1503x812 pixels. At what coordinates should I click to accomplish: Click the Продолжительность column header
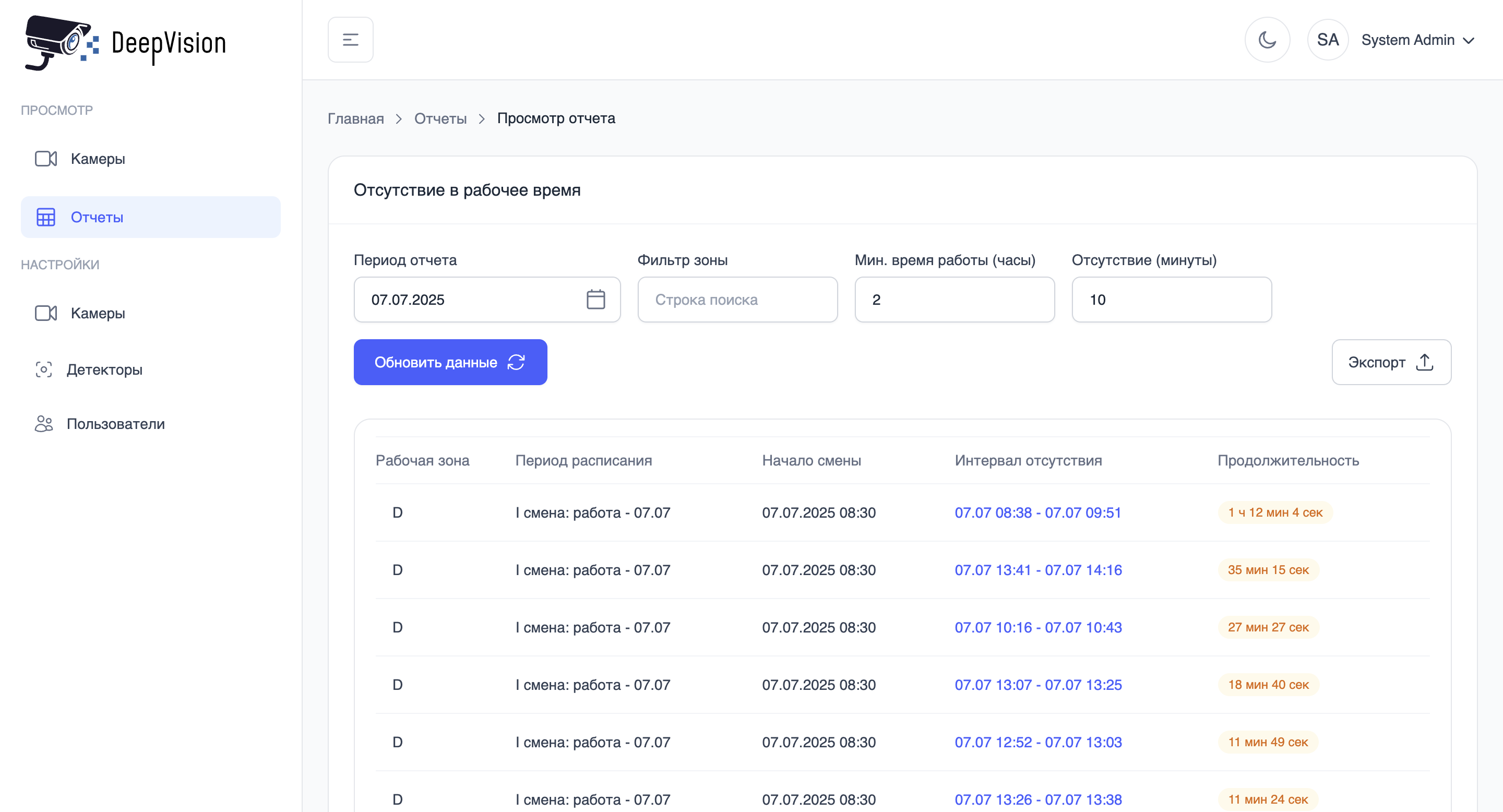[1287, 460]
